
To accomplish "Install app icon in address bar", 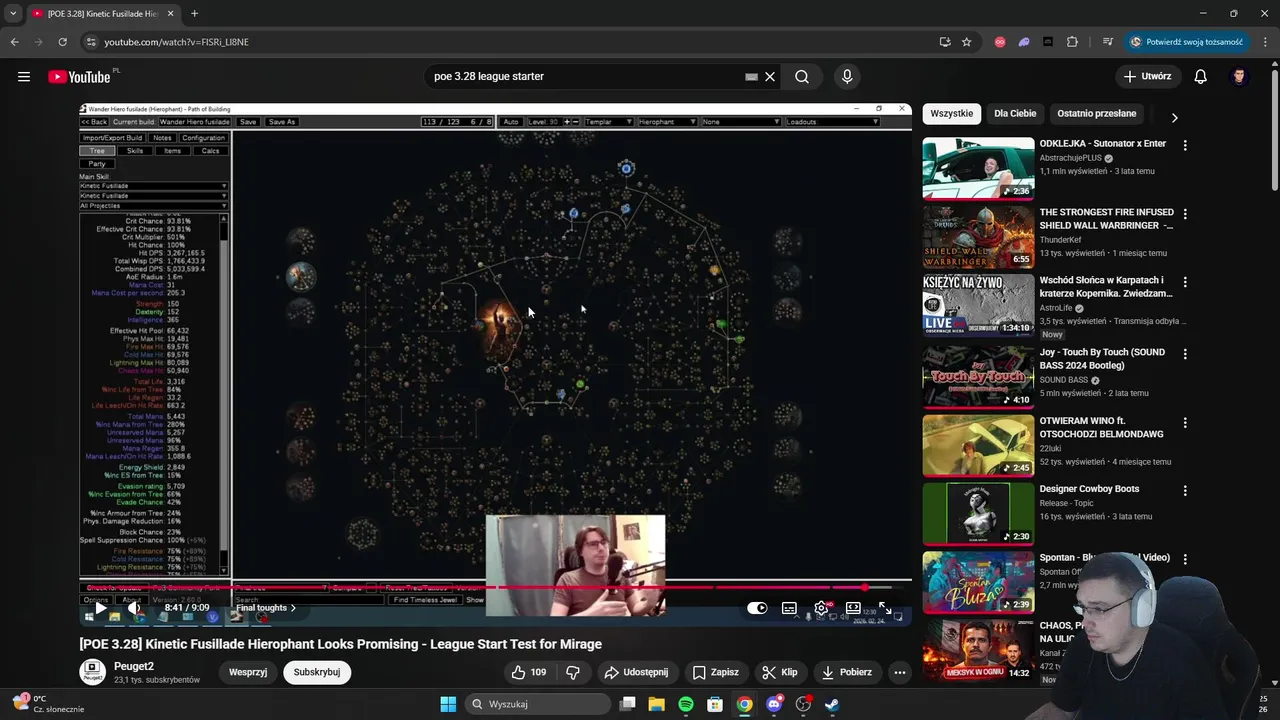I will (x=945, y=42).
